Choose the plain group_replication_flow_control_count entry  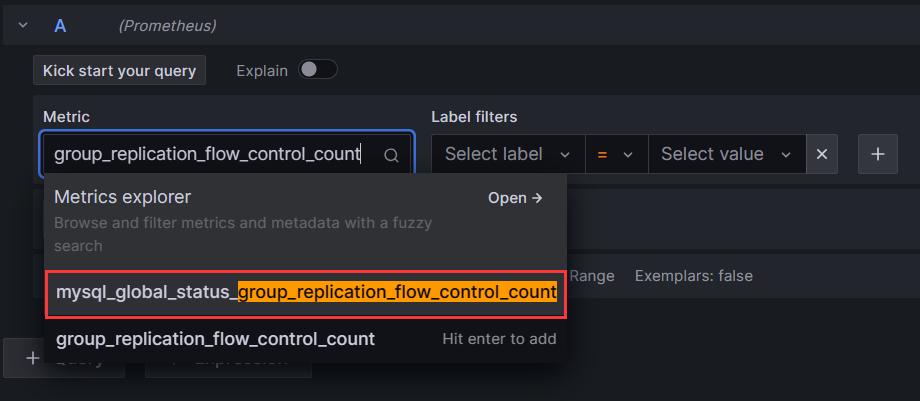coord(216,339)
